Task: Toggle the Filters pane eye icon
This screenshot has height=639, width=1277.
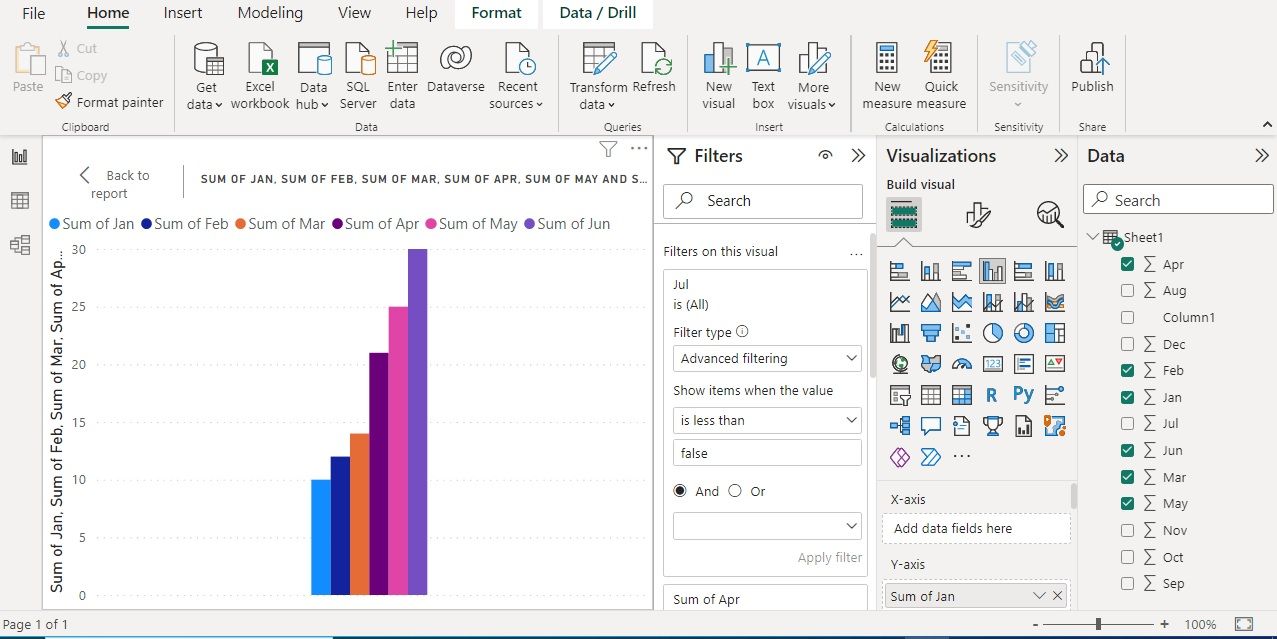Action: 825,156
